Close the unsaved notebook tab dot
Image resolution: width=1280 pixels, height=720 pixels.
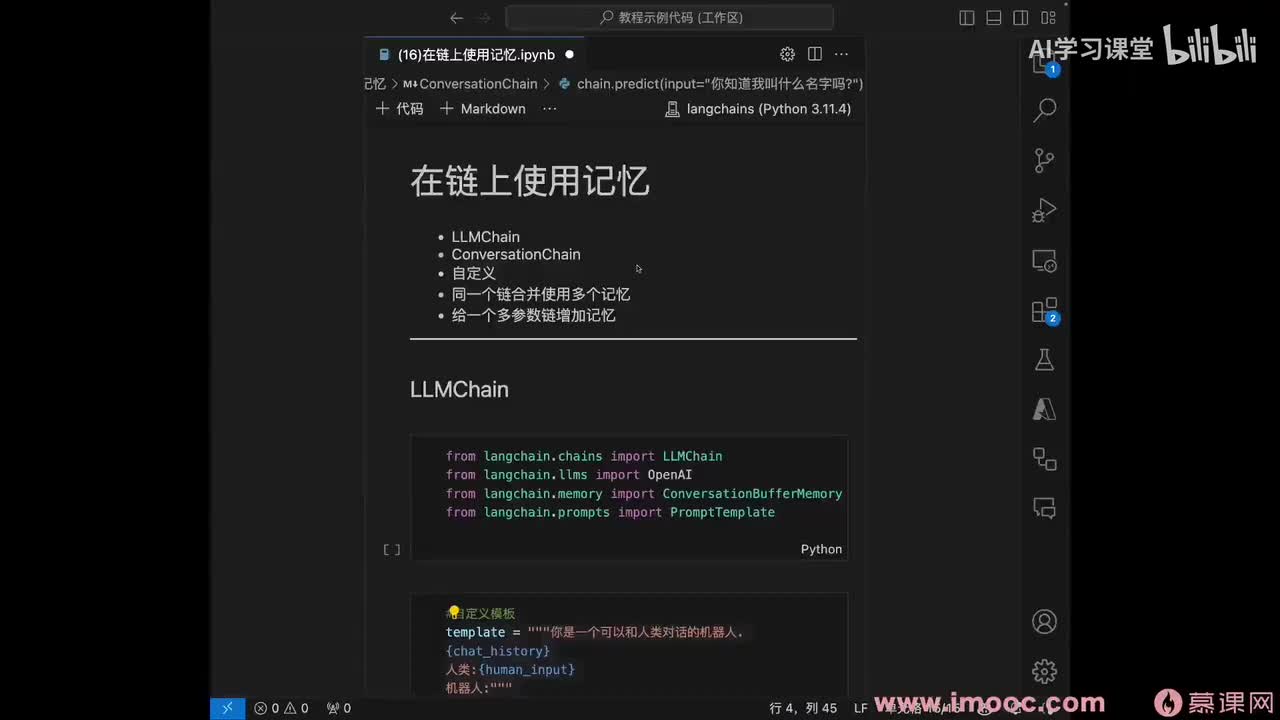coord(569,55)
